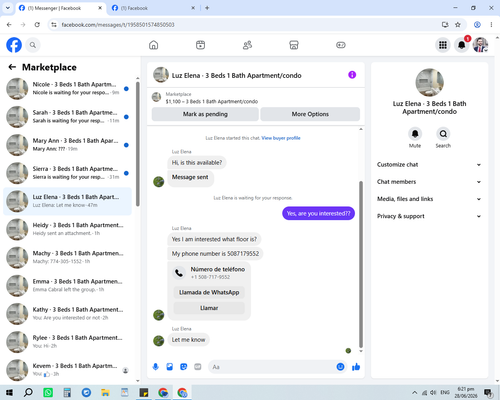Choose a sticker icon

click(184, 367)
